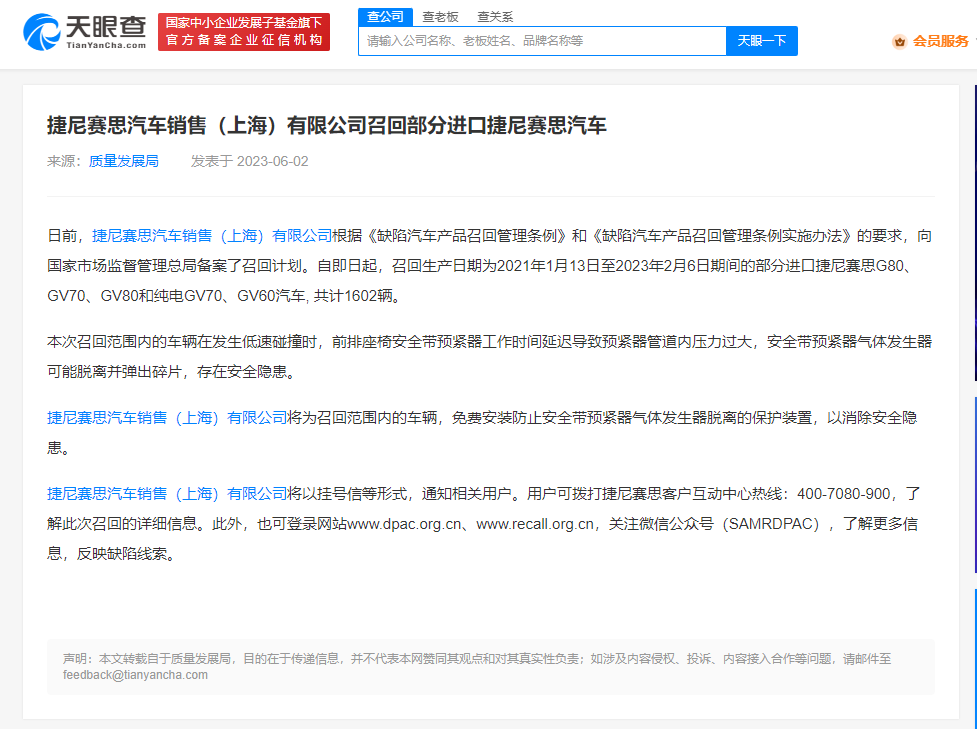This screenshot has height=729, width=977.
Task: Click the www.dpac.org.cn website text
Action: [x=404, y=524]
